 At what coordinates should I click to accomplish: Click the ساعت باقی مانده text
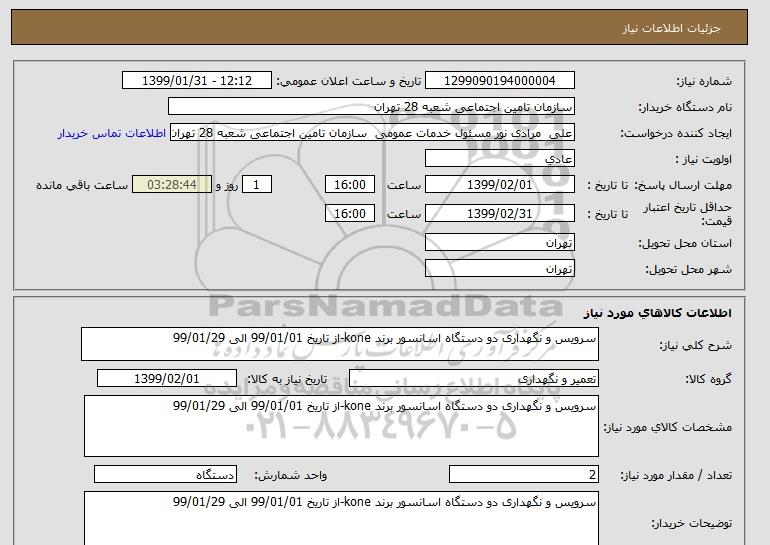coord(82,185)
